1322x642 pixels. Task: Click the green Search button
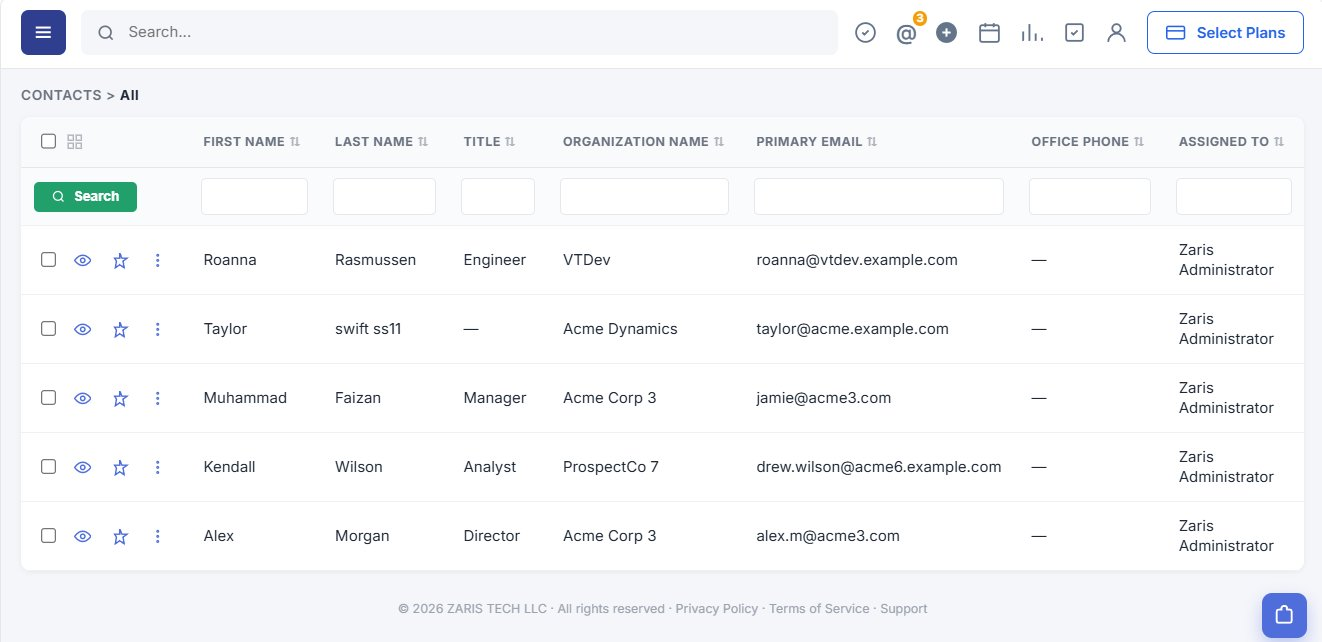coord(85,197)
